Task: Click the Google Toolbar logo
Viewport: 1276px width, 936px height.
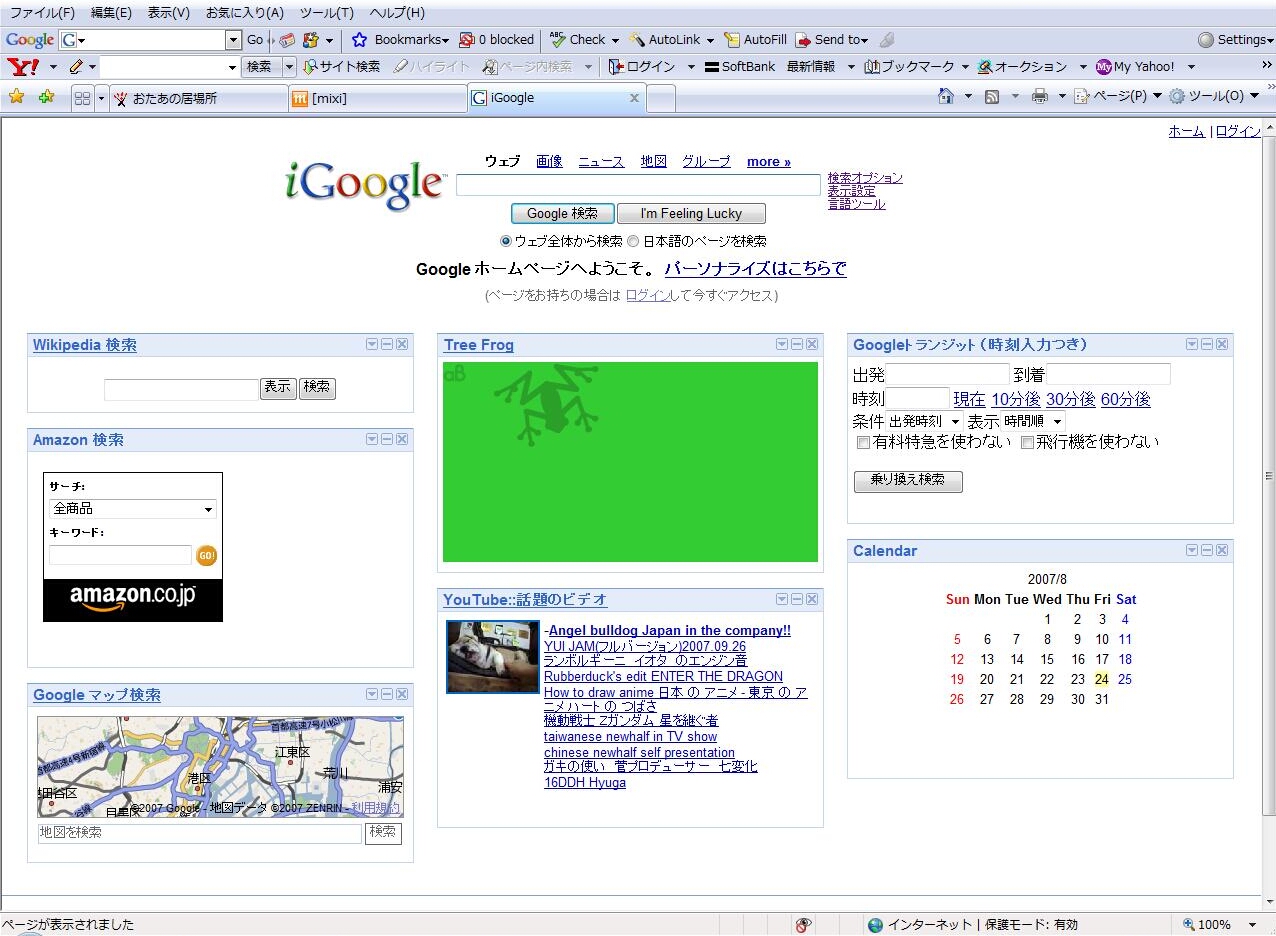Action: [30, 40]
